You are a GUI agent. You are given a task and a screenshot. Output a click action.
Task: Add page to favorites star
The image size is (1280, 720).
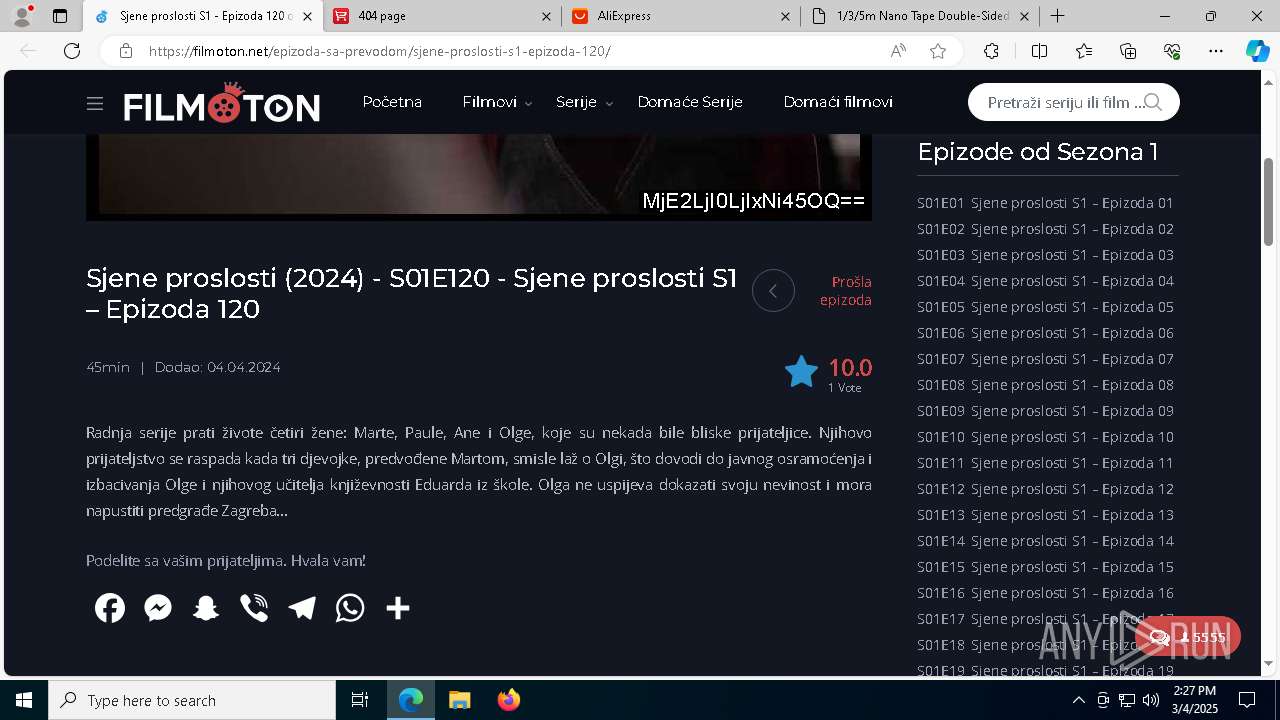click(938, 51)
